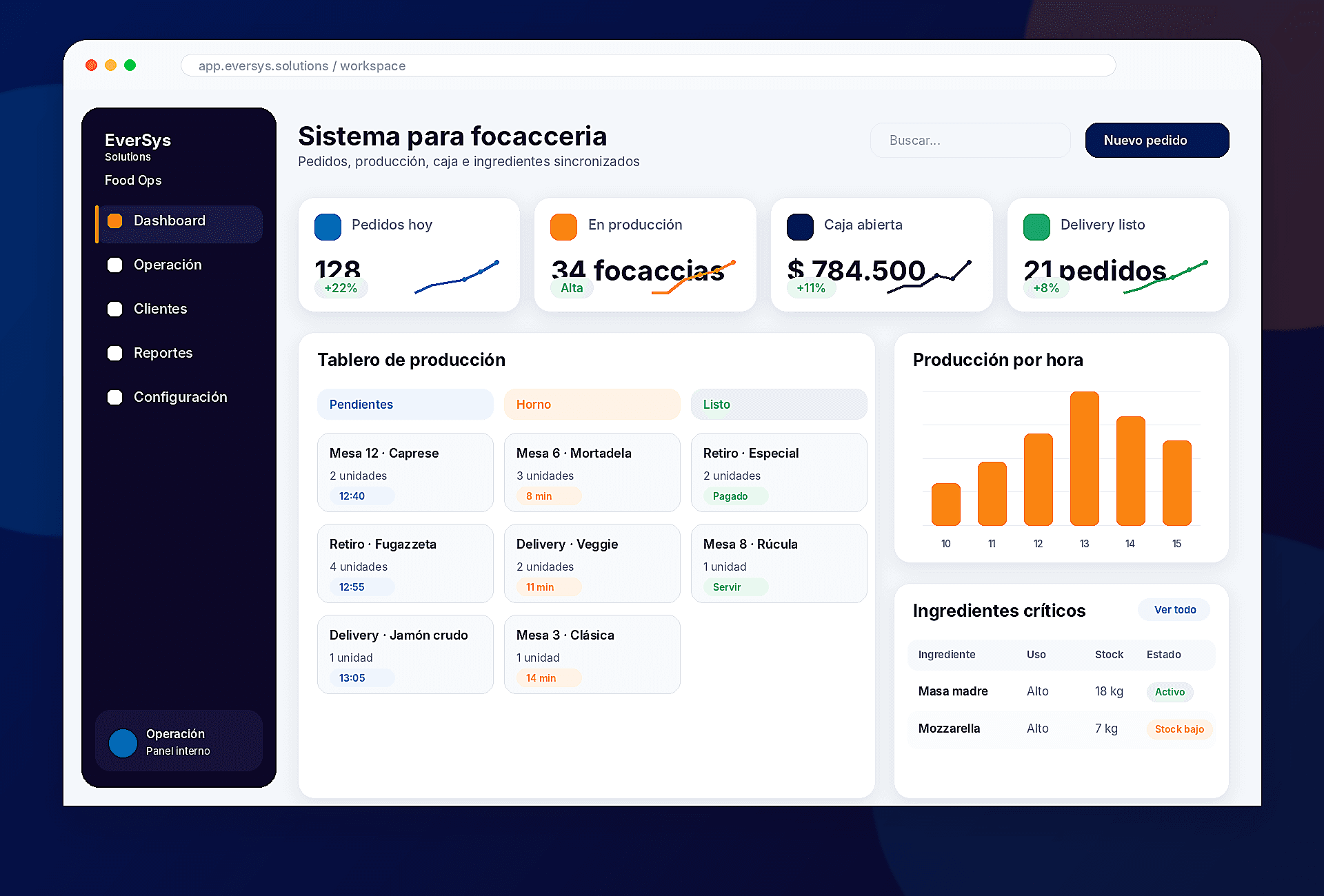This screenshot has height=896, width=1324.
Task: Click the Servir status badge
Action: (736, 587)
